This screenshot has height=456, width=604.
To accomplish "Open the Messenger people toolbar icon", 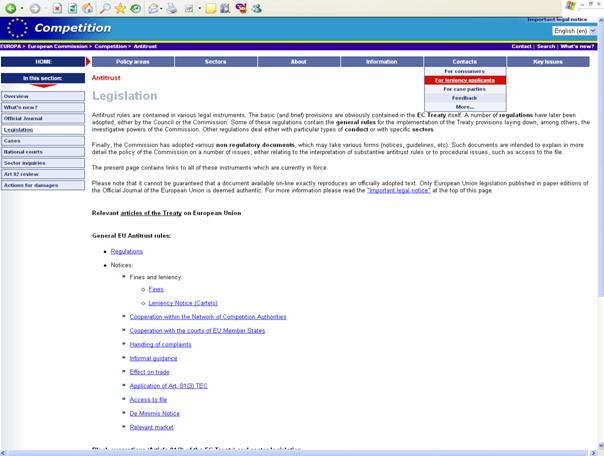I will click(x=257, y=8).
